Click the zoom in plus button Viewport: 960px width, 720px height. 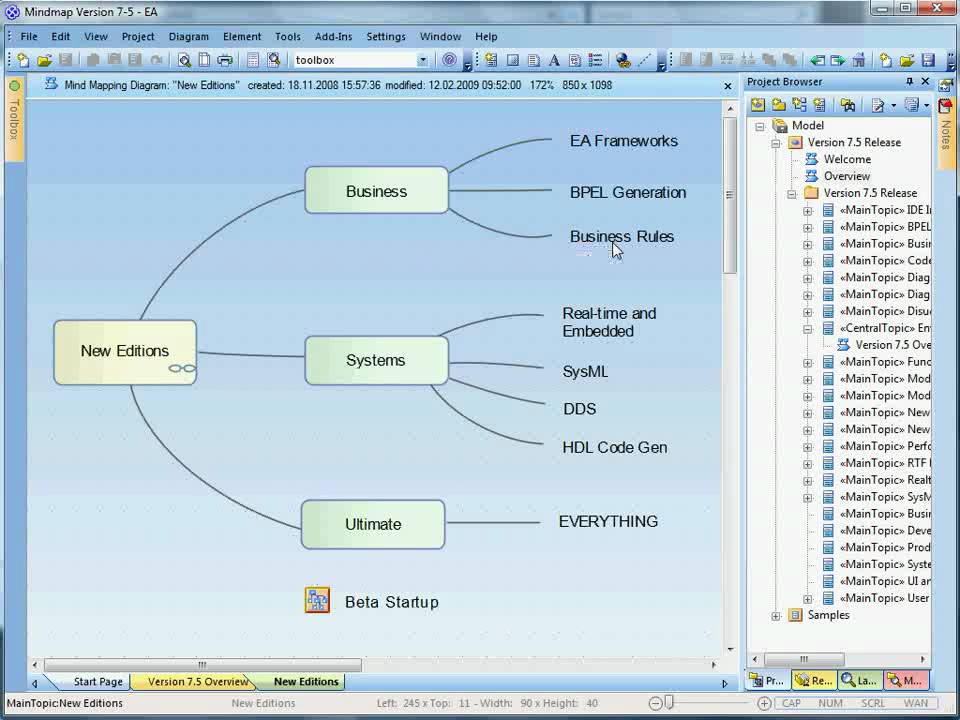tap(763, 703)
